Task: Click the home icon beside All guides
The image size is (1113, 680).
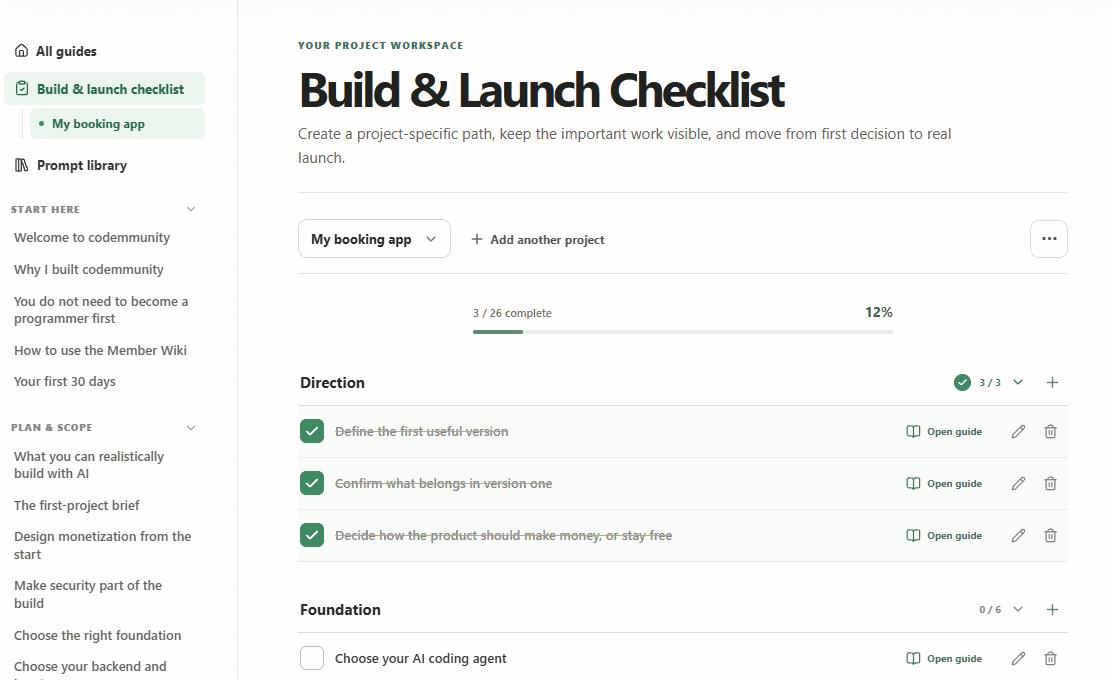Action: click(x=22, y=50)
